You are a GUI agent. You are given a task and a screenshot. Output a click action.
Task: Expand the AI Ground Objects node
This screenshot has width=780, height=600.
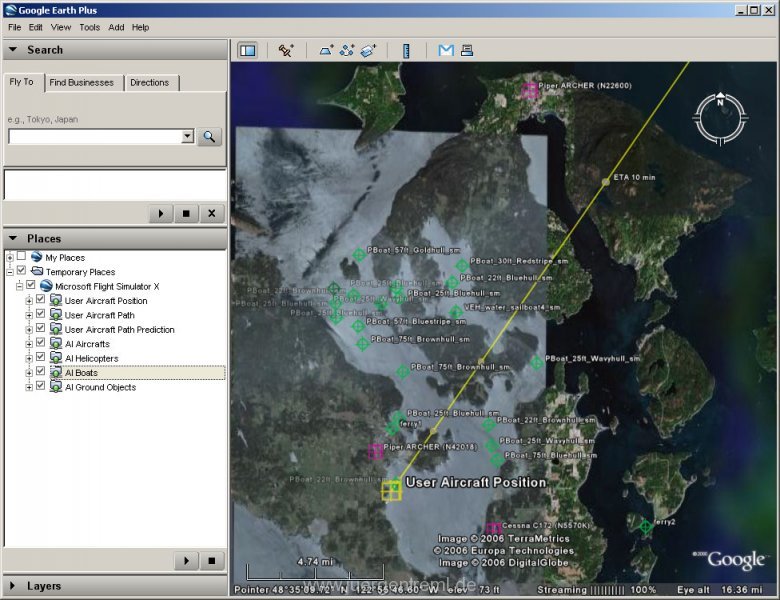click(x=29, y=388)
